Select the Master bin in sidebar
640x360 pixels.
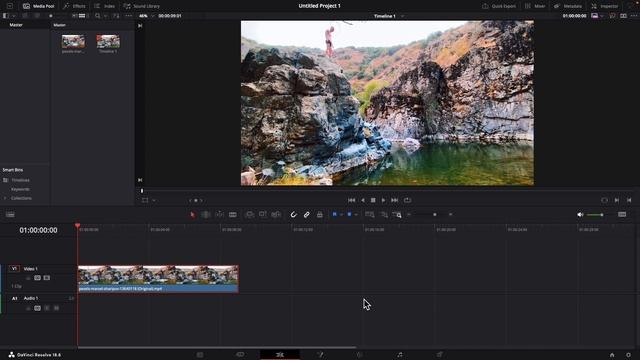(16, 25)
